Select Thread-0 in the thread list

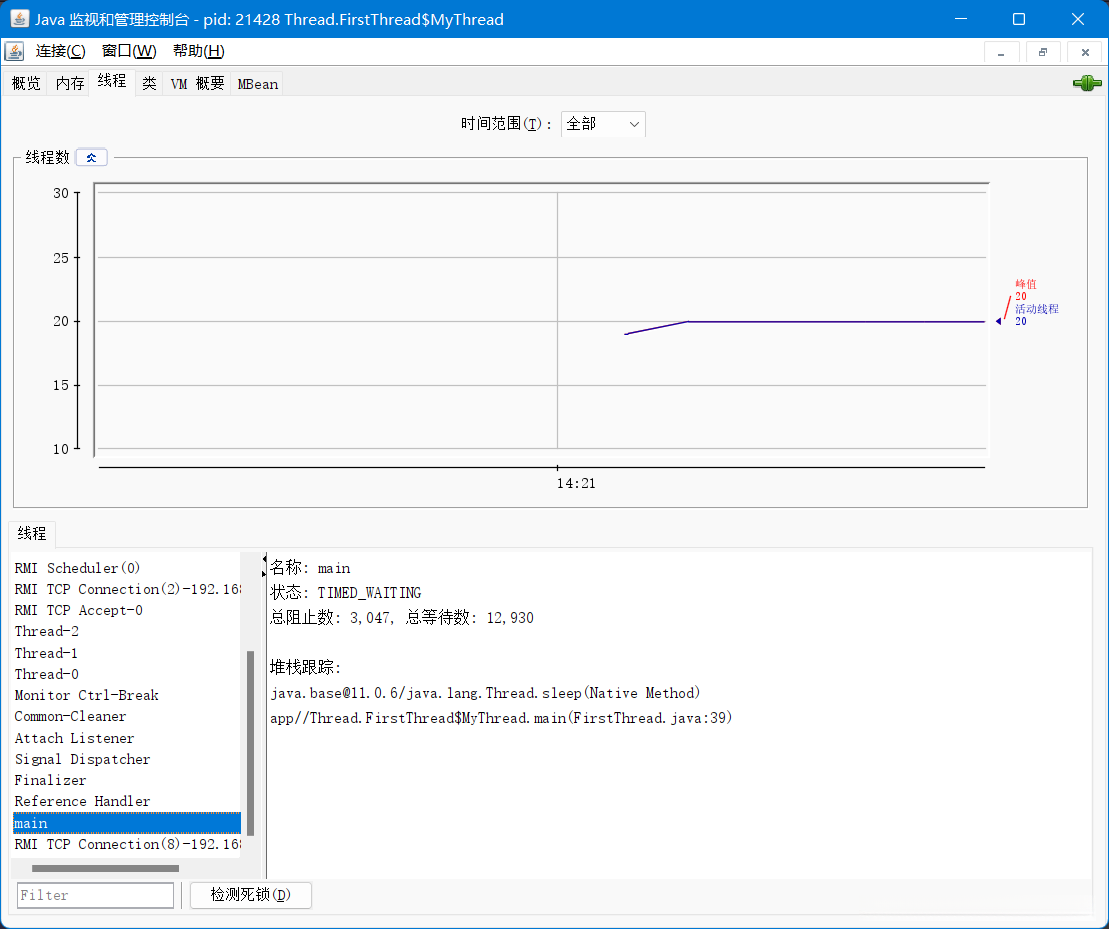[x=47, y=674]
